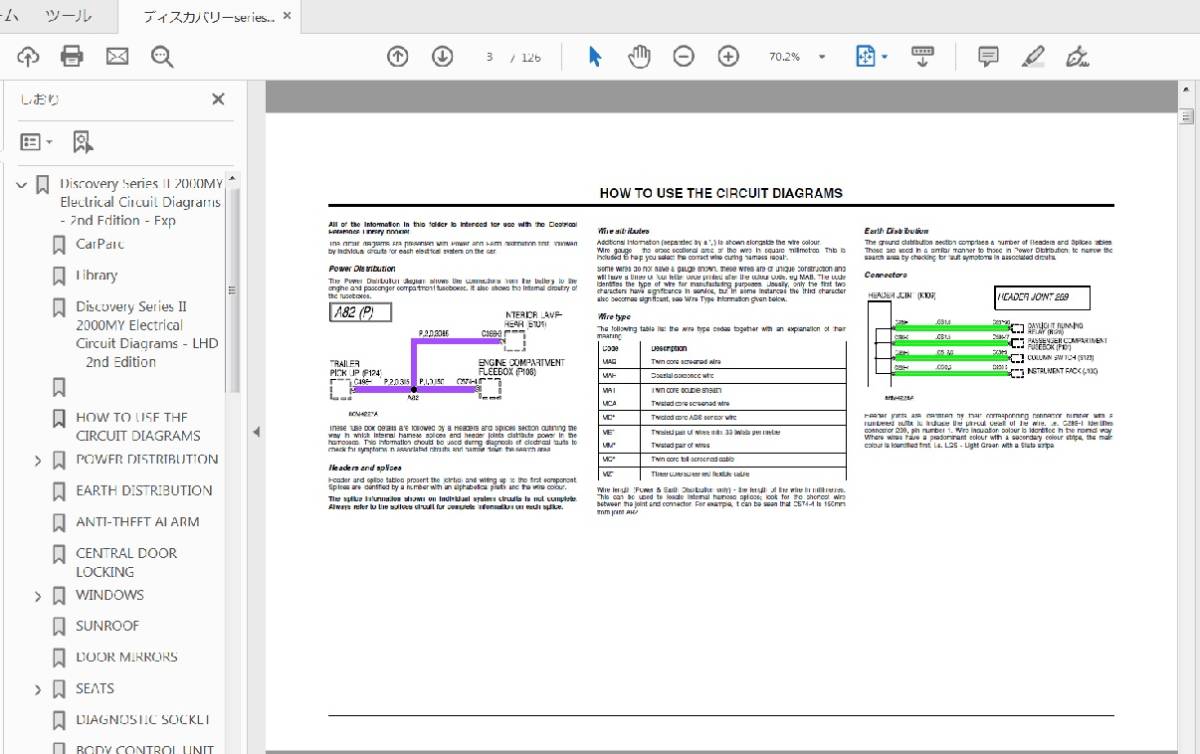Jump to the DOOR MIRRORS bookmark
Screen dimensions: 1200x754
126,657
